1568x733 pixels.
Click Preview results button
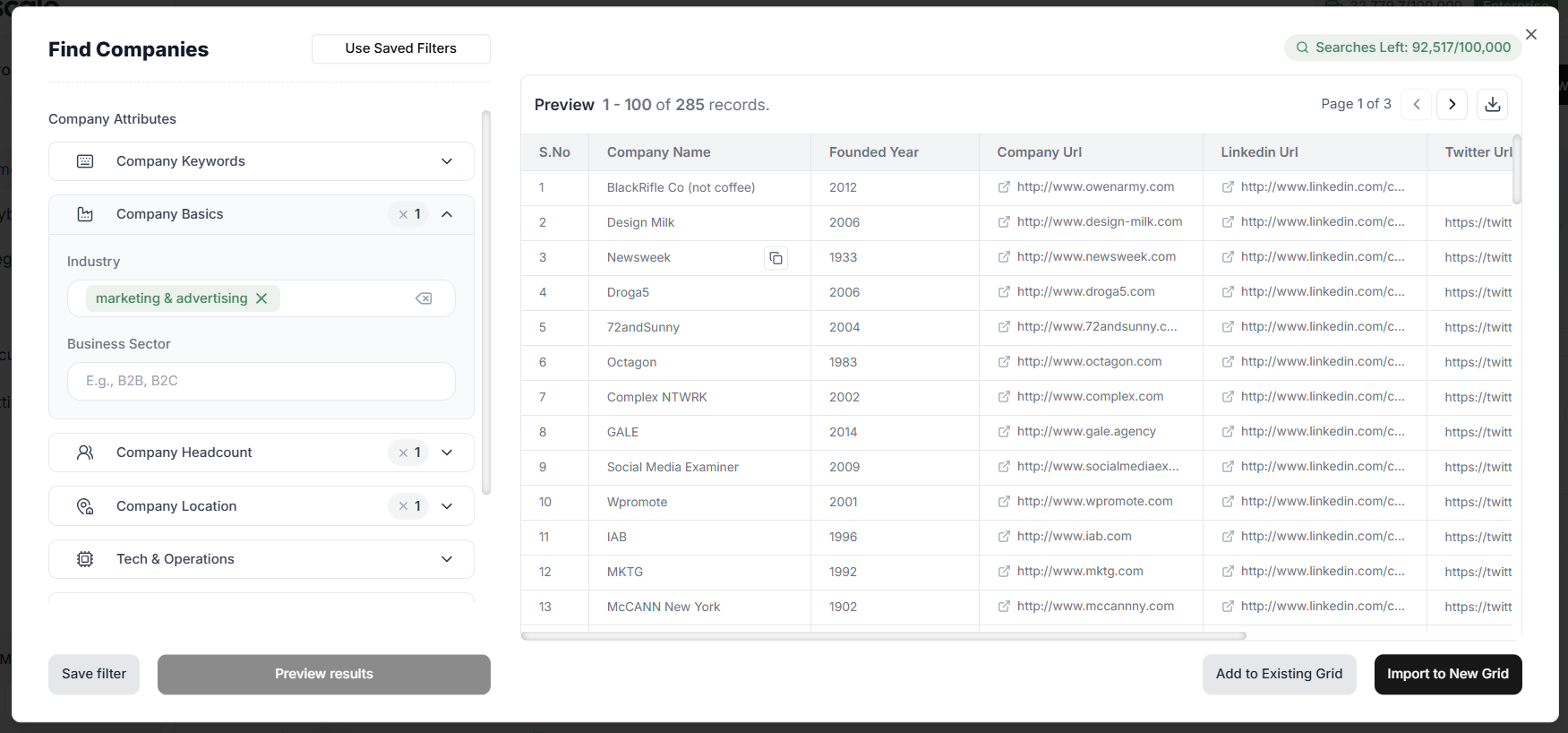(324, 674)
